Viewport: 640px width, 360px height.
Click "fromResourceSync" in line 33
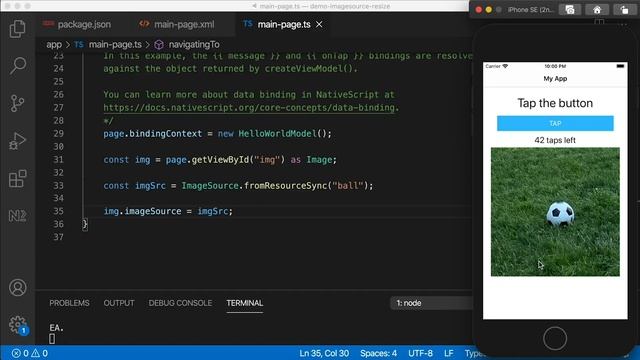286,186
